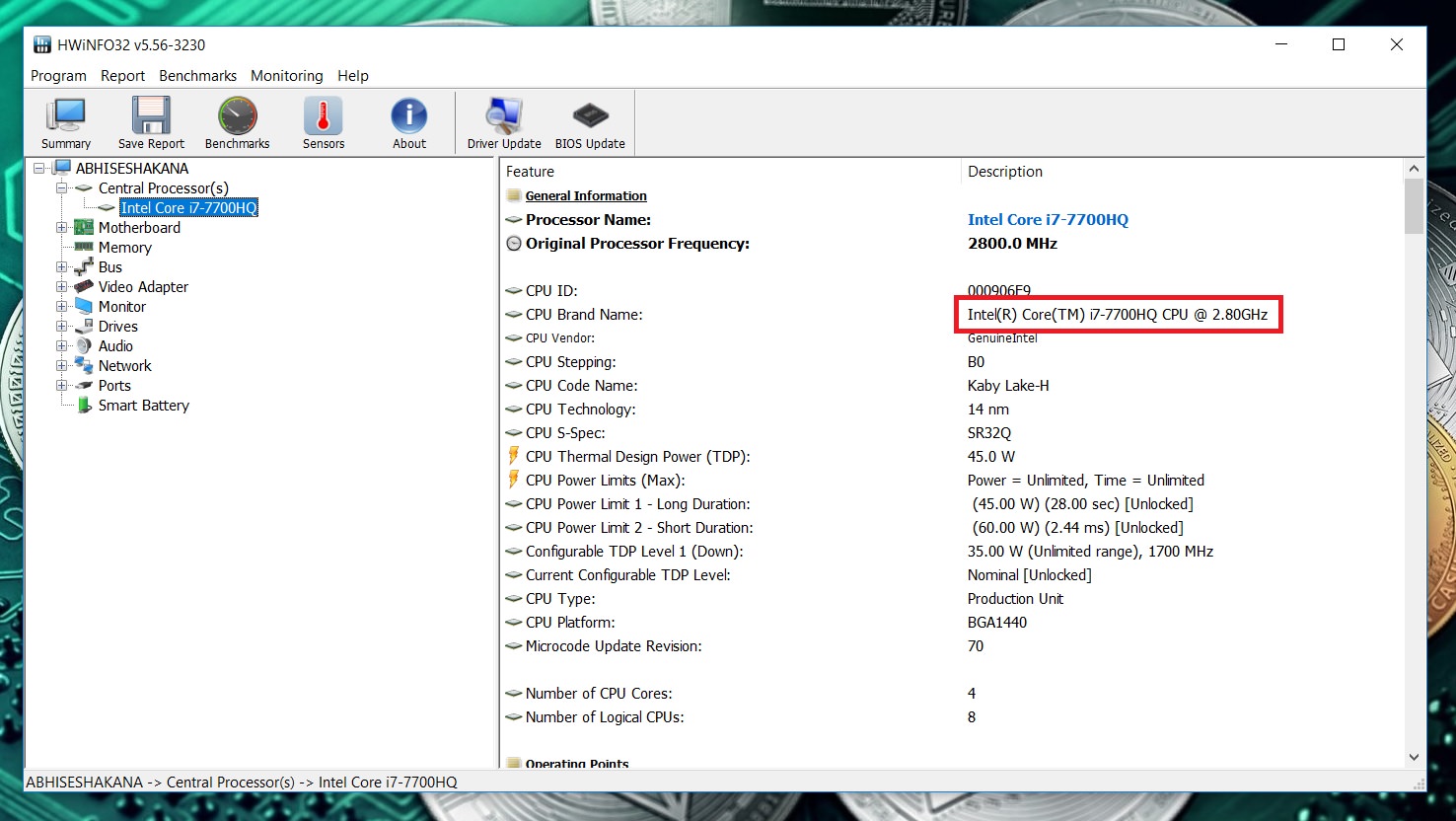
Task: Open Driver Update toolbar icon
Action: 504,115
